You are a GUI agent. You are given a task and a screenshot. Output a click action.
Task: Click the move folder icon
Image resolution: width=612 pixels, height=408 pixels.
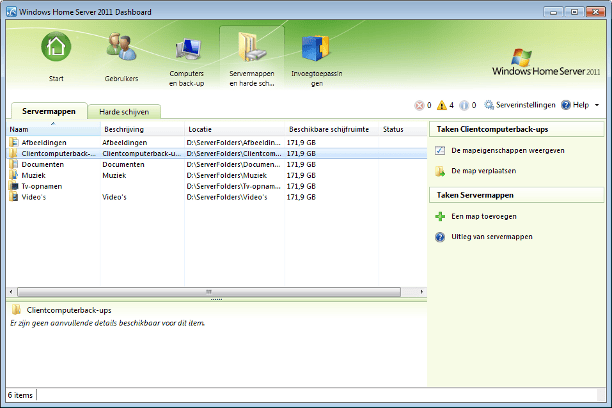[x=440, y=171]
